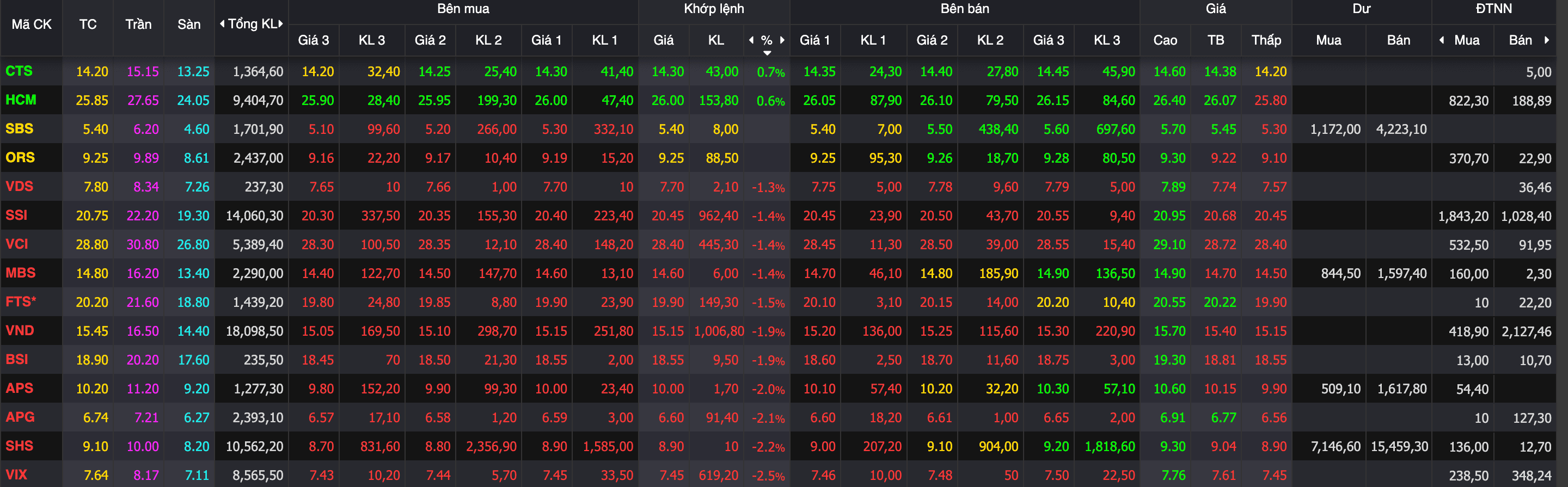The width and height of the screenshot is (1568, 487).
Task: Click VIX percent change -2.5%
Action: click(768, 476)
